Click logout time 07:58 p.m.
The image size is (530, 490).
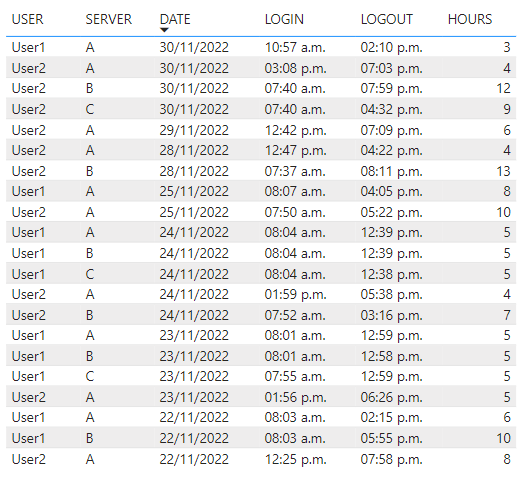391,460
